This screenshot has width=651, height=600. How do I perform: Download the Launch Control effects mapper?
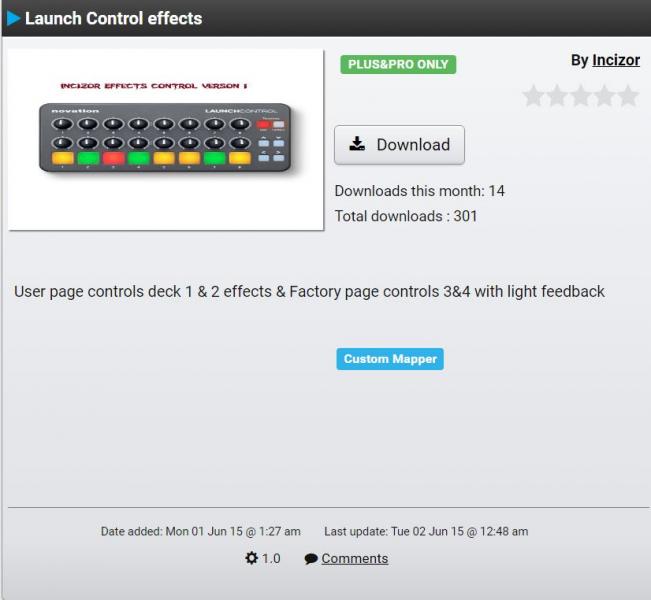(399, 144)
